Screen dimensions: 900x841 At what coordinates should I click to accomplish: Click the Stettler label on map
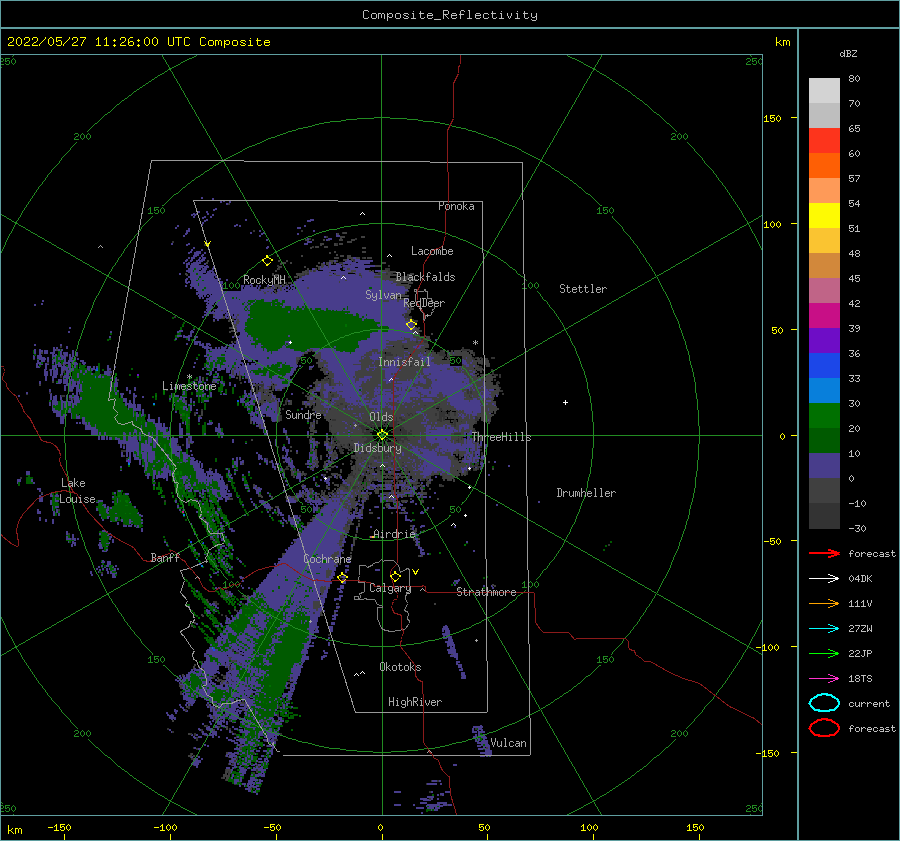pos(583,289)
